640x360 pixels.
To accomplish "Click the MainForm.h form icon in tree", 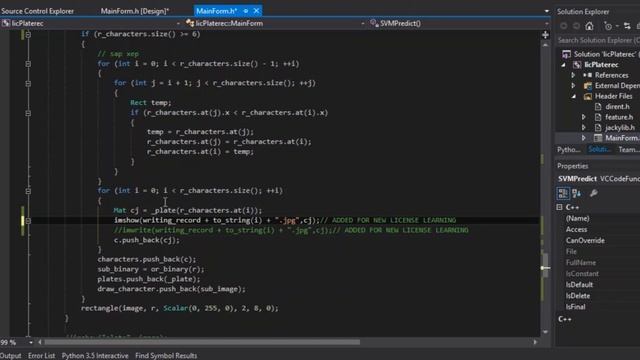I will tap(598, 138).
